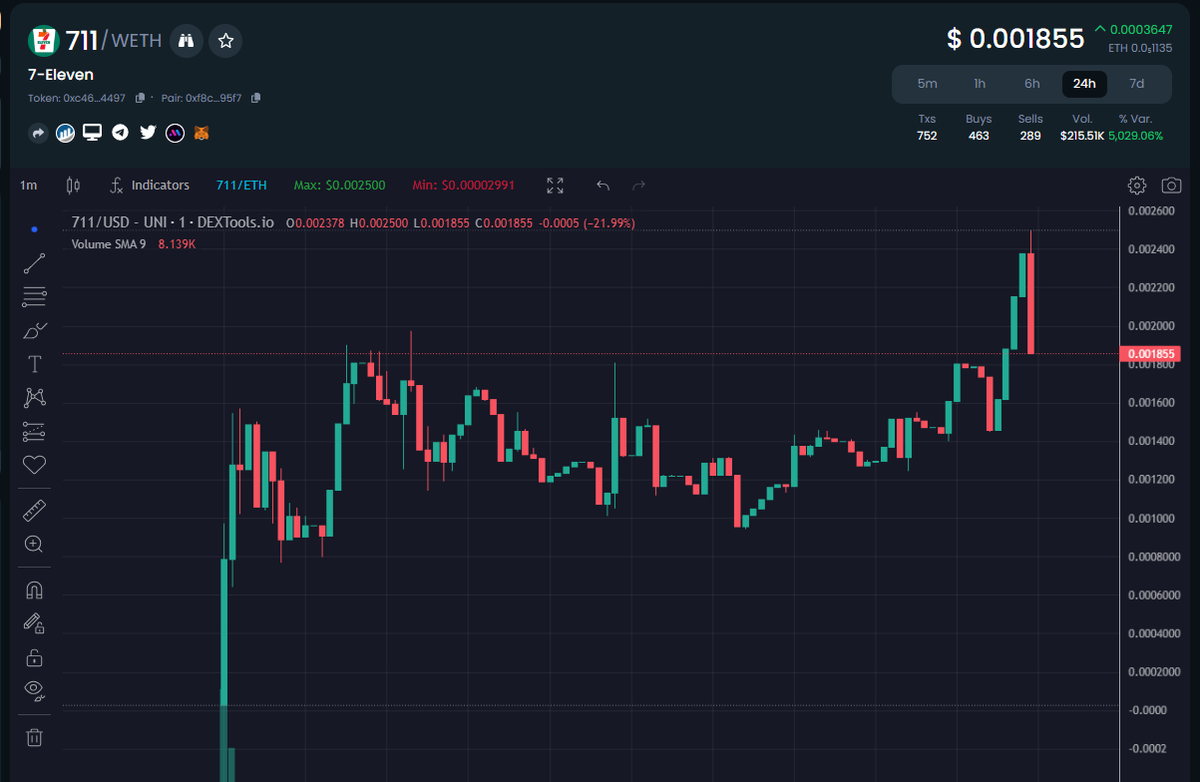The width and height of the screenshot is (1200, 782).
Task: Add 711/WETH to favorites with the star
Action: tap(226, 40)
